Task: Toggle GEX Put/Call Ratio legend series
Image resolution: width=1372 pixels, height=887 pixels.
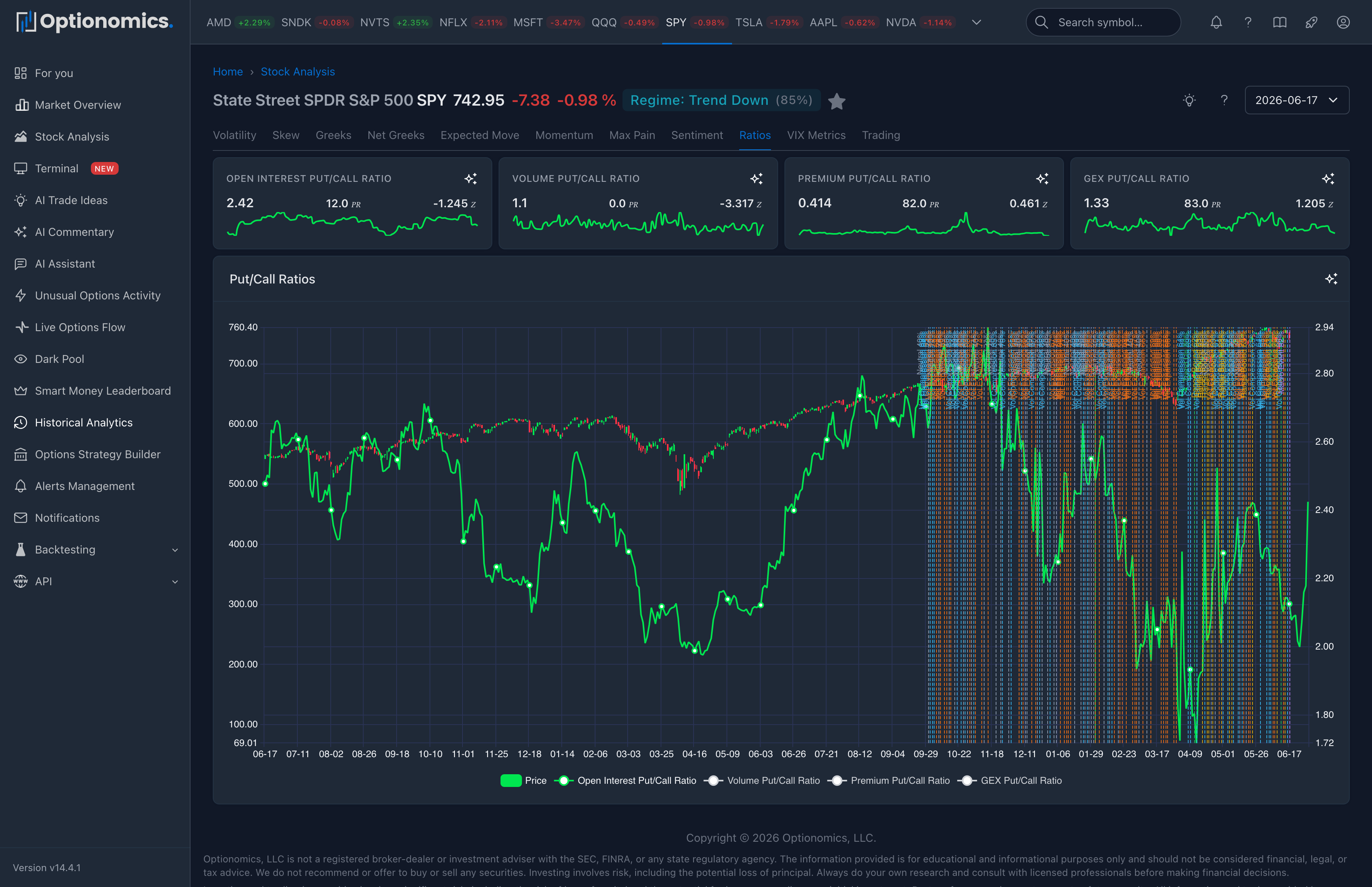Action: (1009, 781)
